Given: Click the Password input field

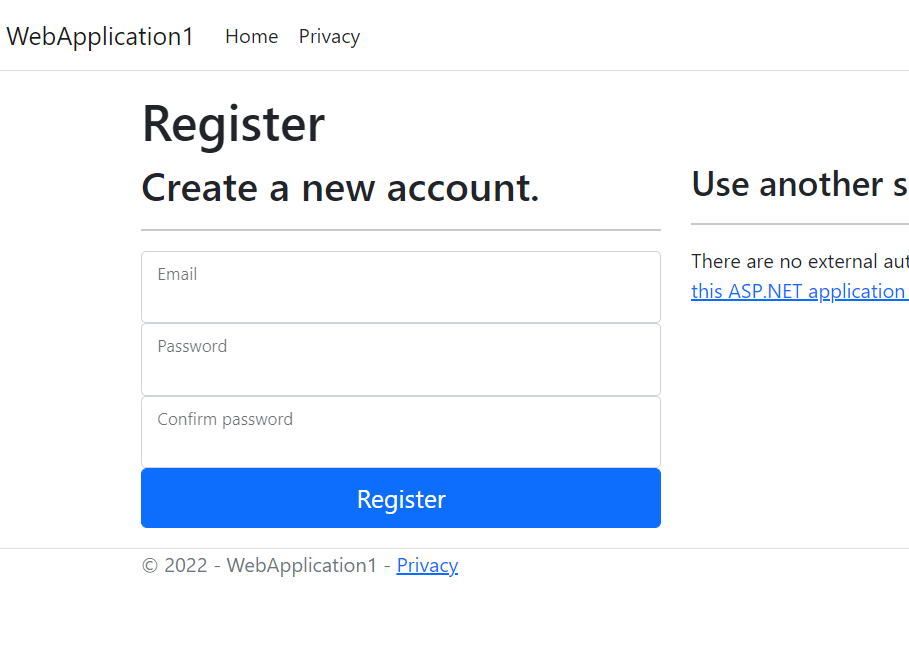Looking at the screenshot, I should (400, 359).
